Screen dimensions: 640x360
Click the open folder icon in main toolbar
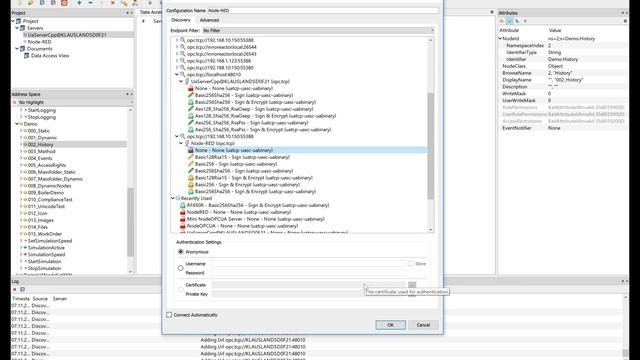31,3
